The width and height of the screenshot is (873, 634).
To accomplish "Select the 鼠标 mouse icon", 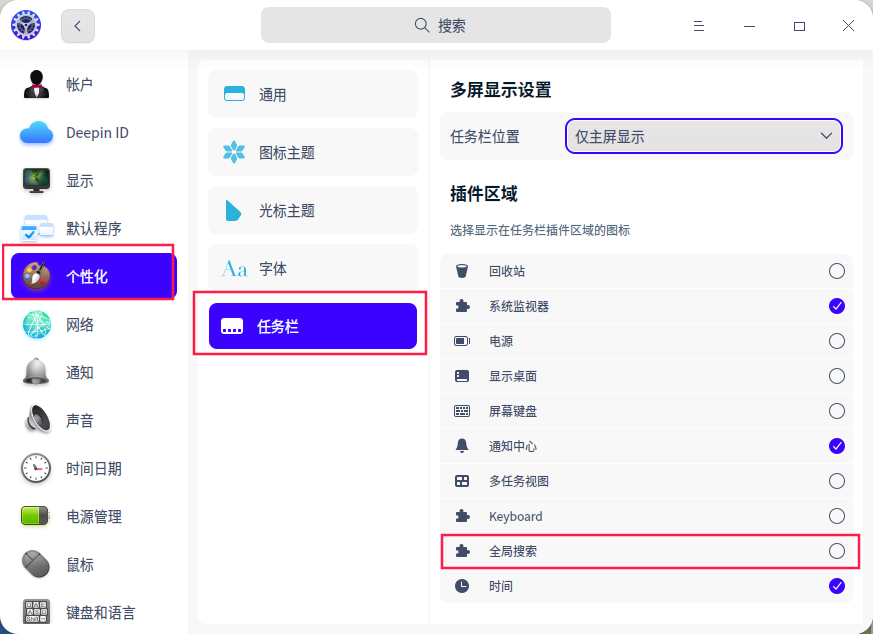I will tap(36, 565).
